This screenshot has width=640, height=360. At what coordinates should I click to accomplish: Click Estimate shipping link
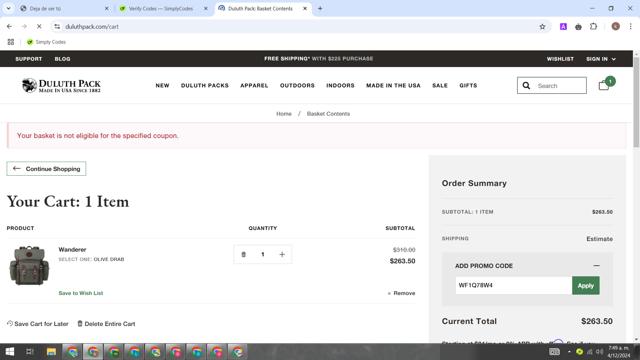600,239
